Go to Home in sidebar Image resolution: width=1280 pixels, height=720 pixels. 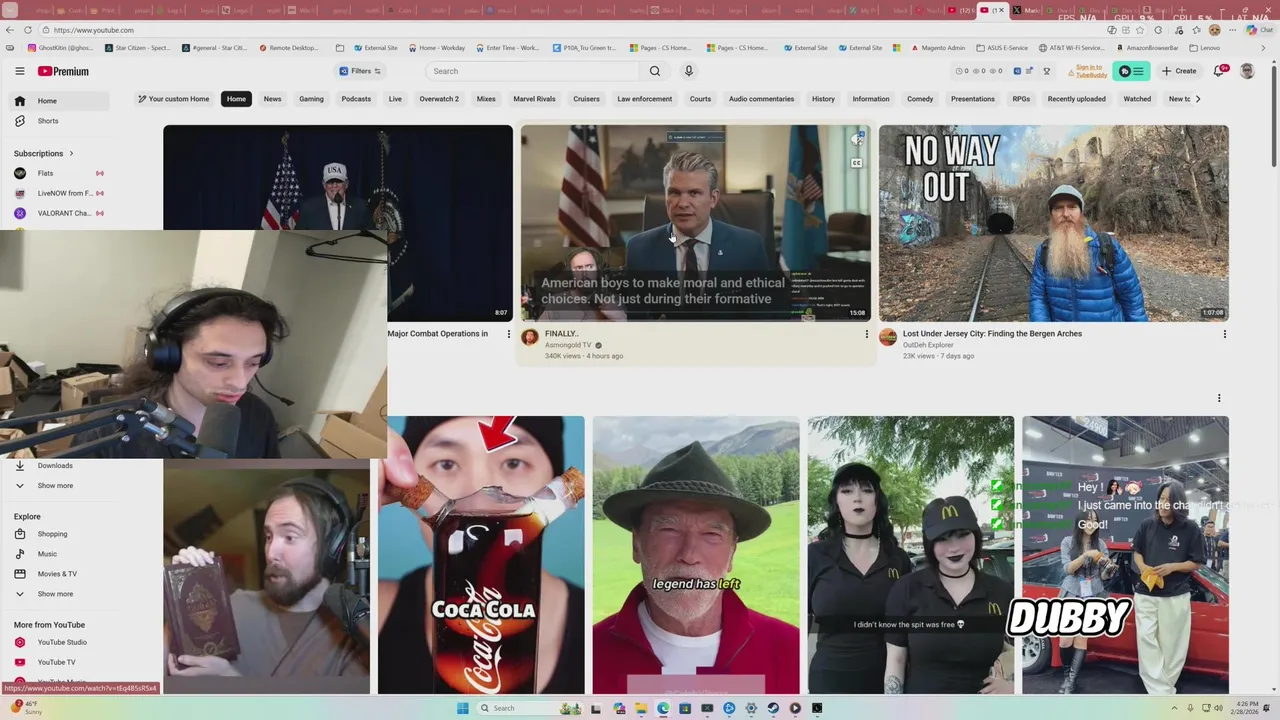pyautogui.click(x=61, y=101)
